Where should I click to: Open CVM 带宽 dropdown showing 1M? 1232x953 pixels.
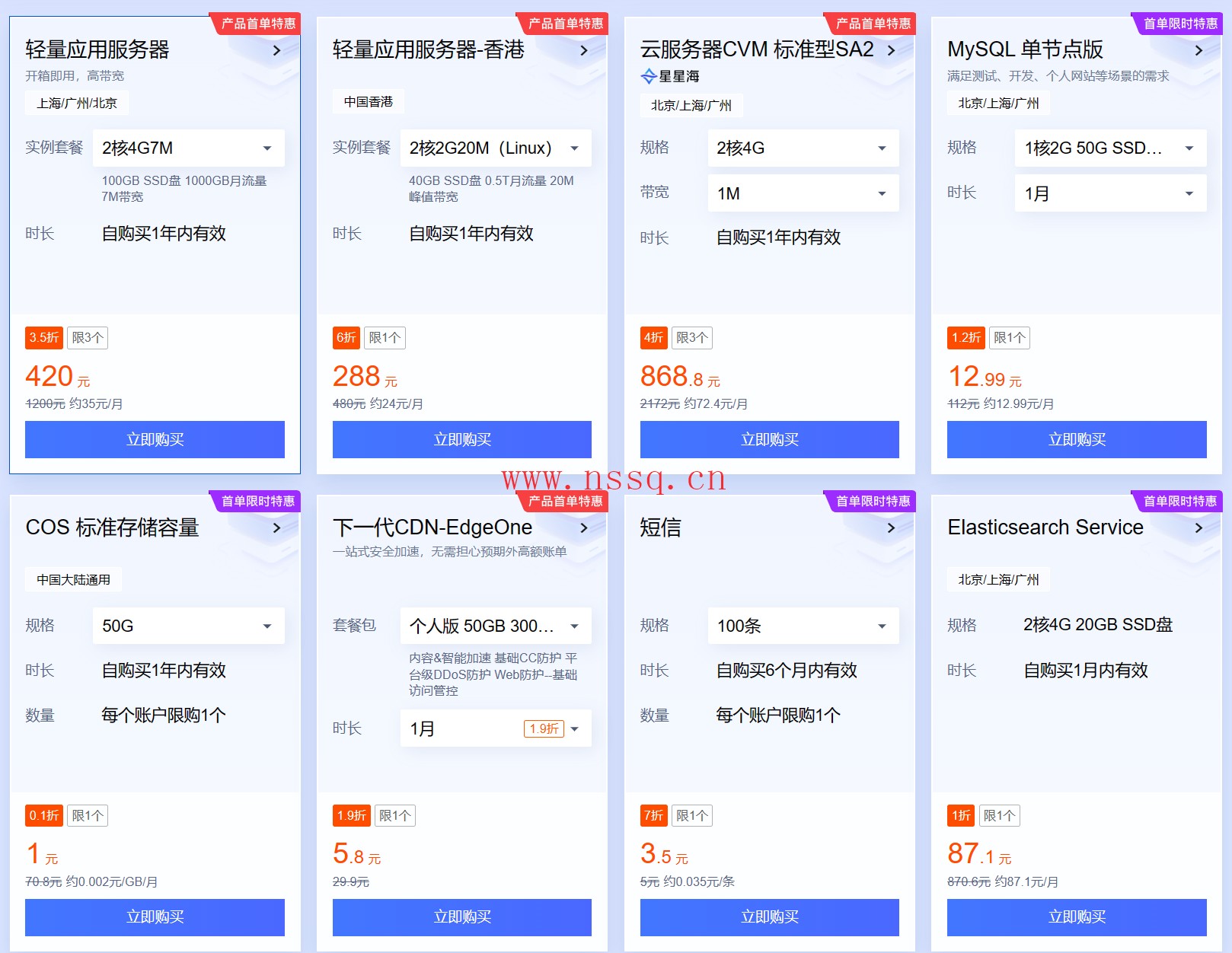coord(803,193)
